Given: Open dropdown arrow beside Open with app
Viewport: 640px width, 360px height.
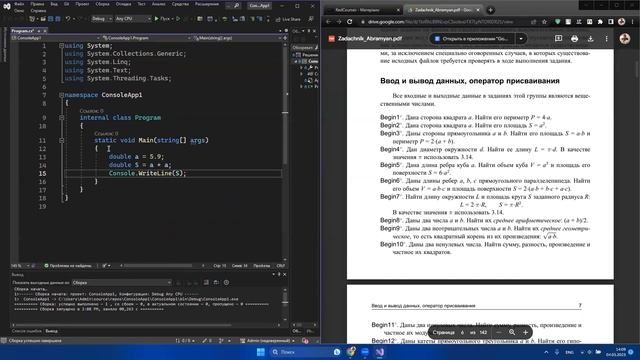Looking at the screenshot, I should [521, 39].
